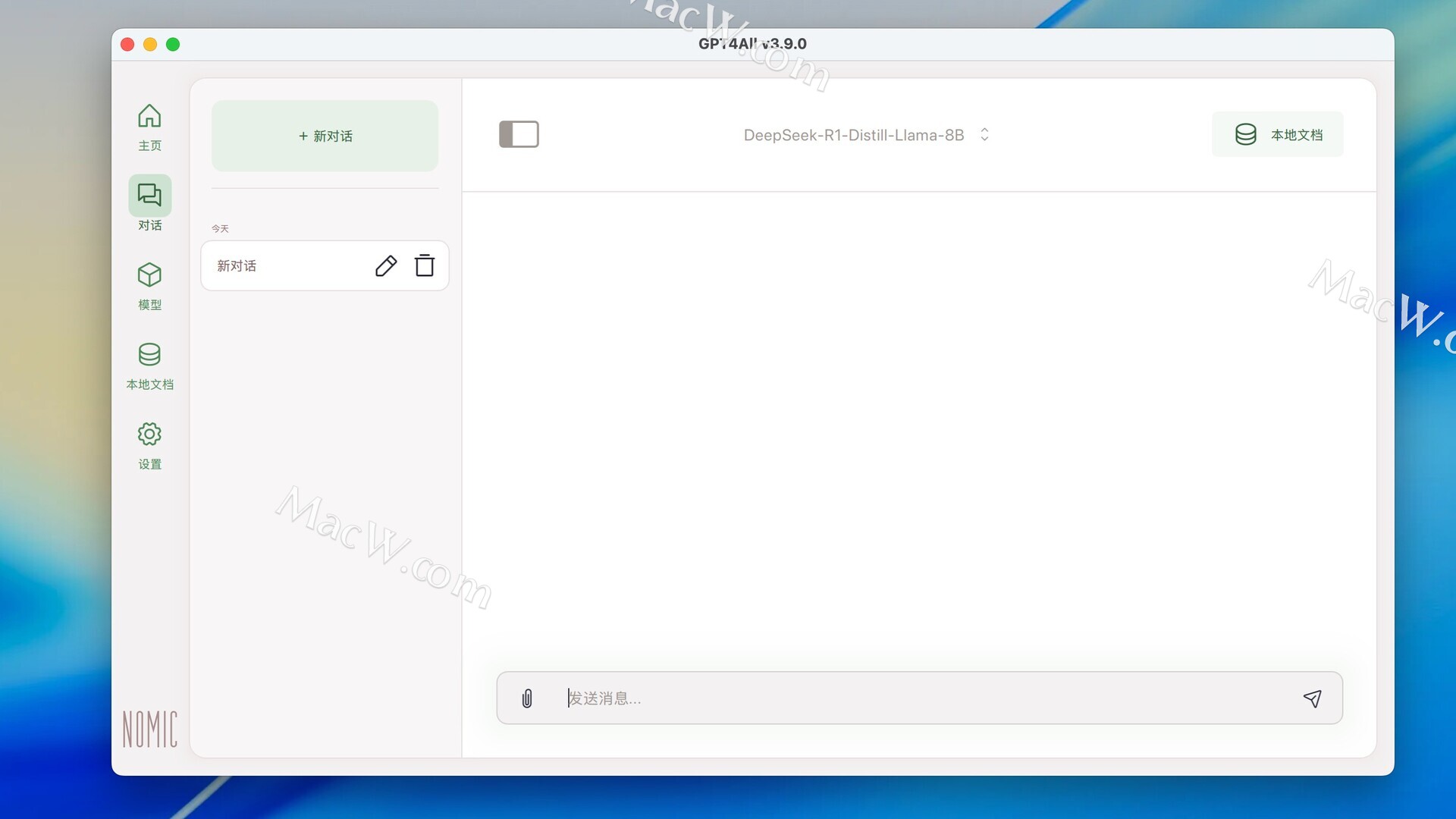Open the 本地文档 button at top right

(x=1277, y=134)
